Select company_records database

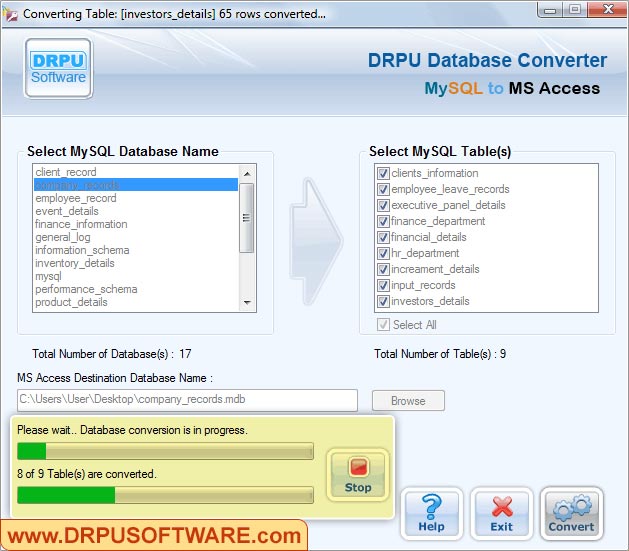point(136,185)
